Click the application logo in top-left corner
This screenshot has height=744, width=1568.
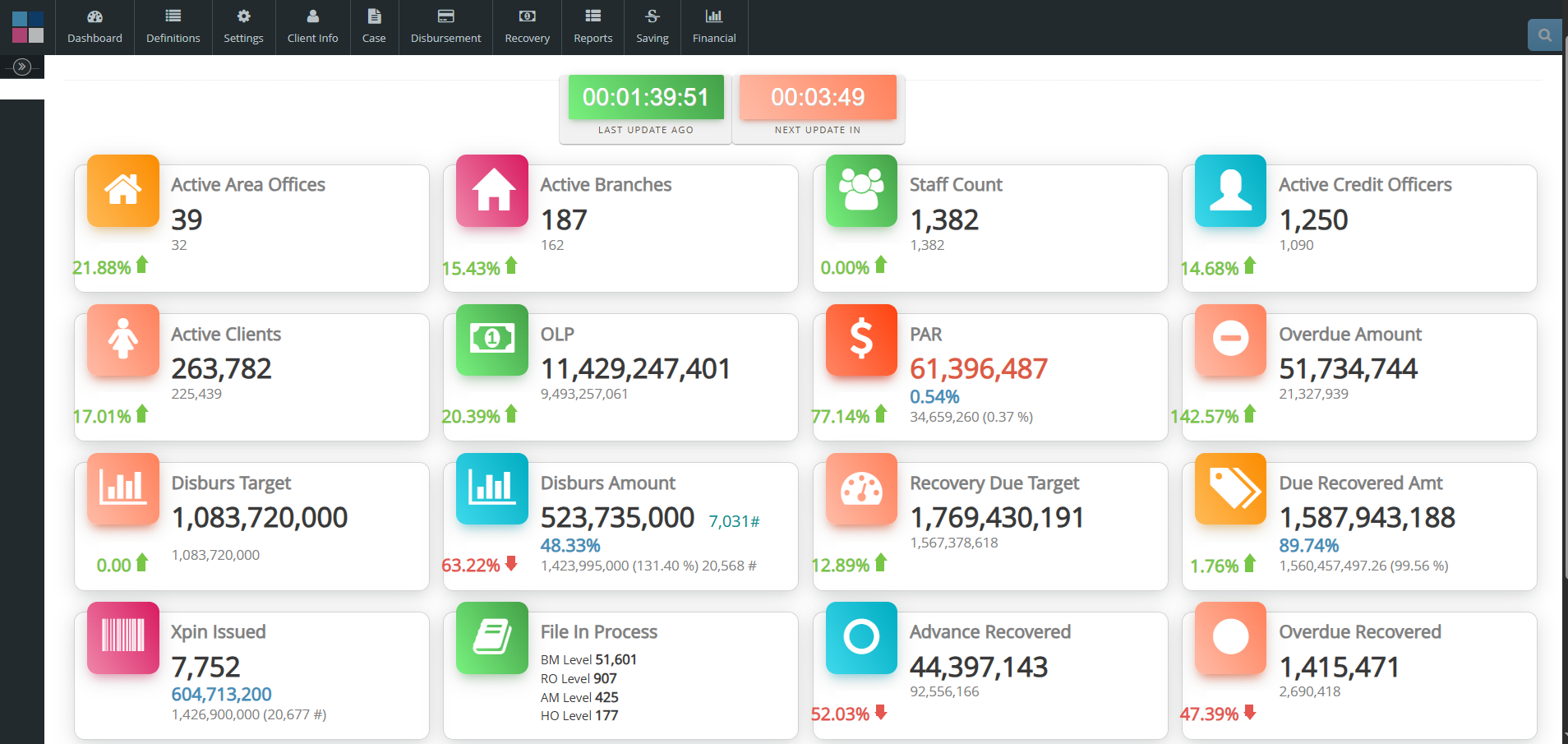(28, 27)
